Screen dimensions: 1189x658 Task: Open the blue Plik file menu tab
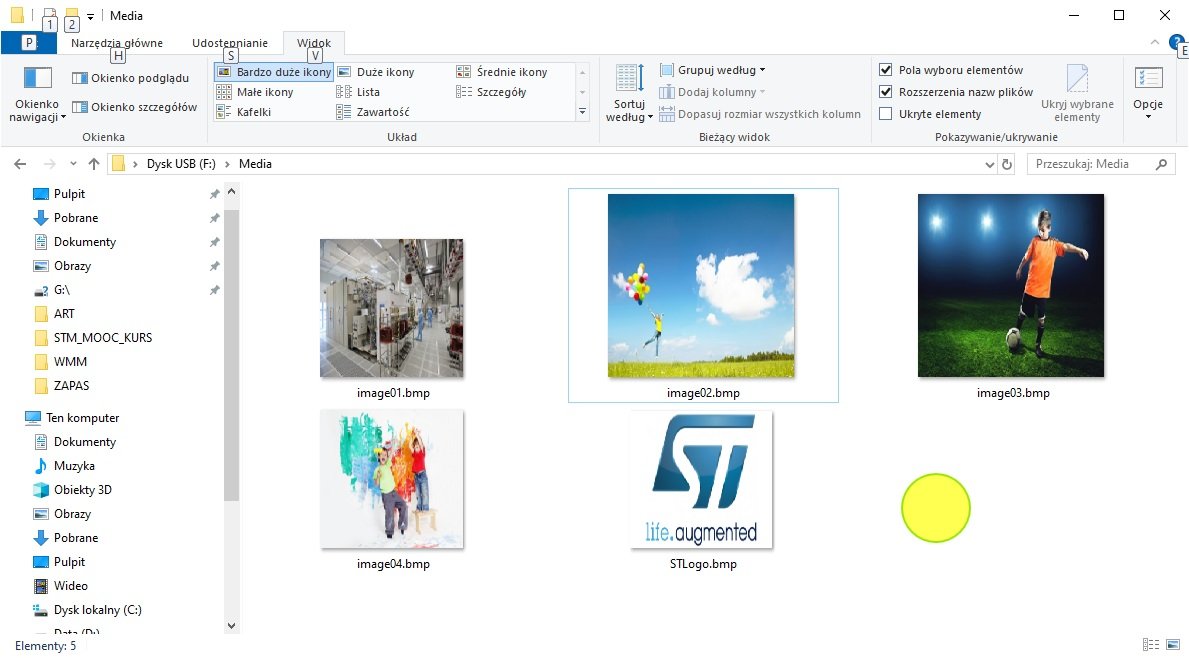click(x=29, y=43)
